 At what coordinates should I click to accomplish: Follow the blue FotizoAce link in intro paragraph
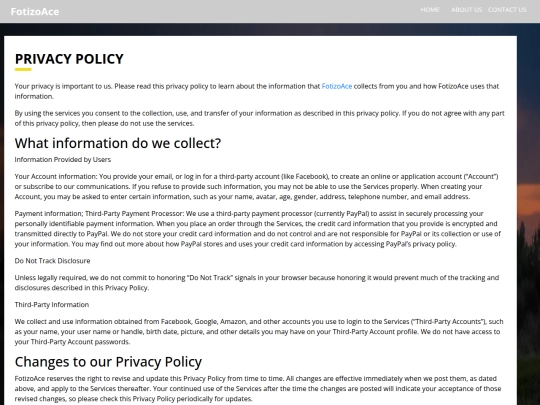point(336,86)
